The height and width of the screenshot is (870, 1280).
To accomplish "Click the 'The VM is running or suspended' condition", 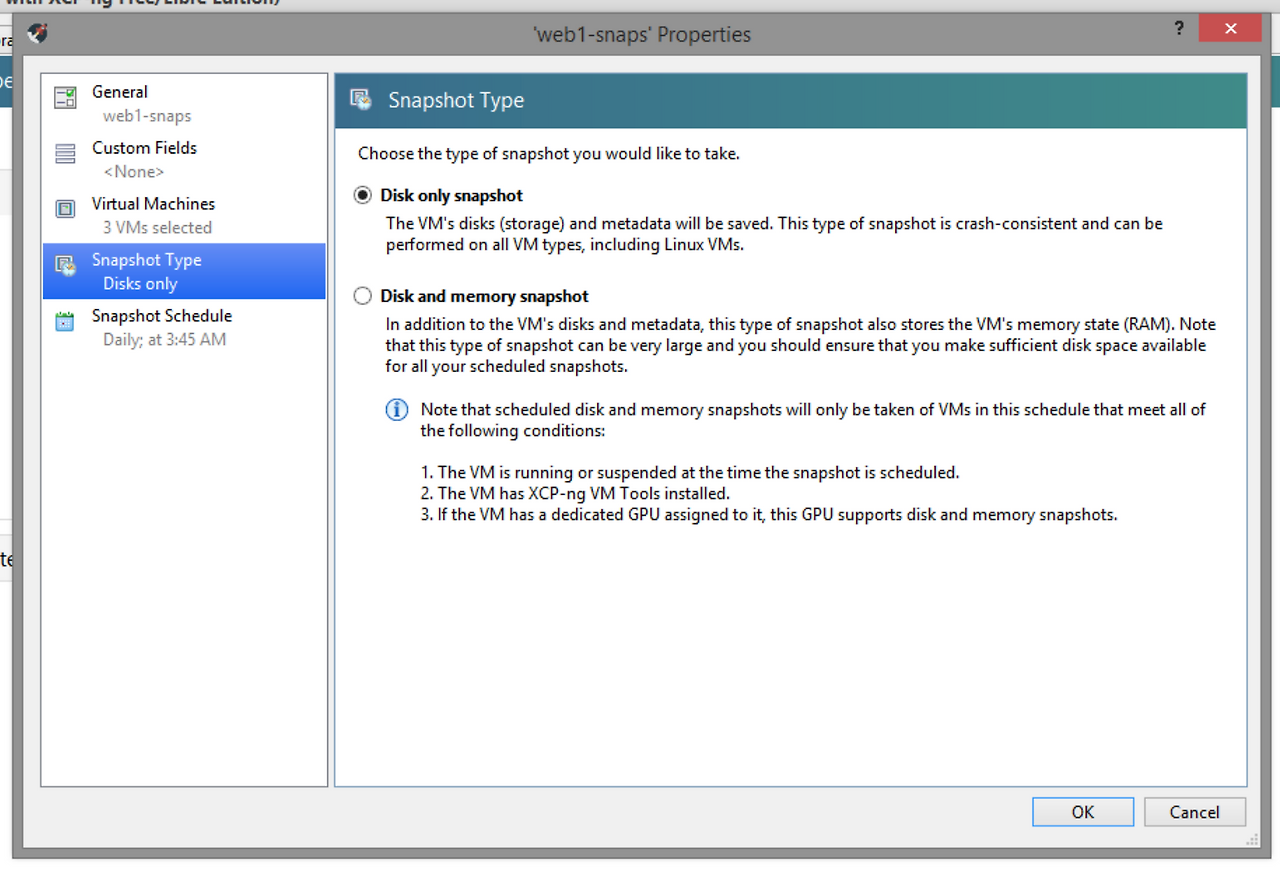I will [690, 472].
